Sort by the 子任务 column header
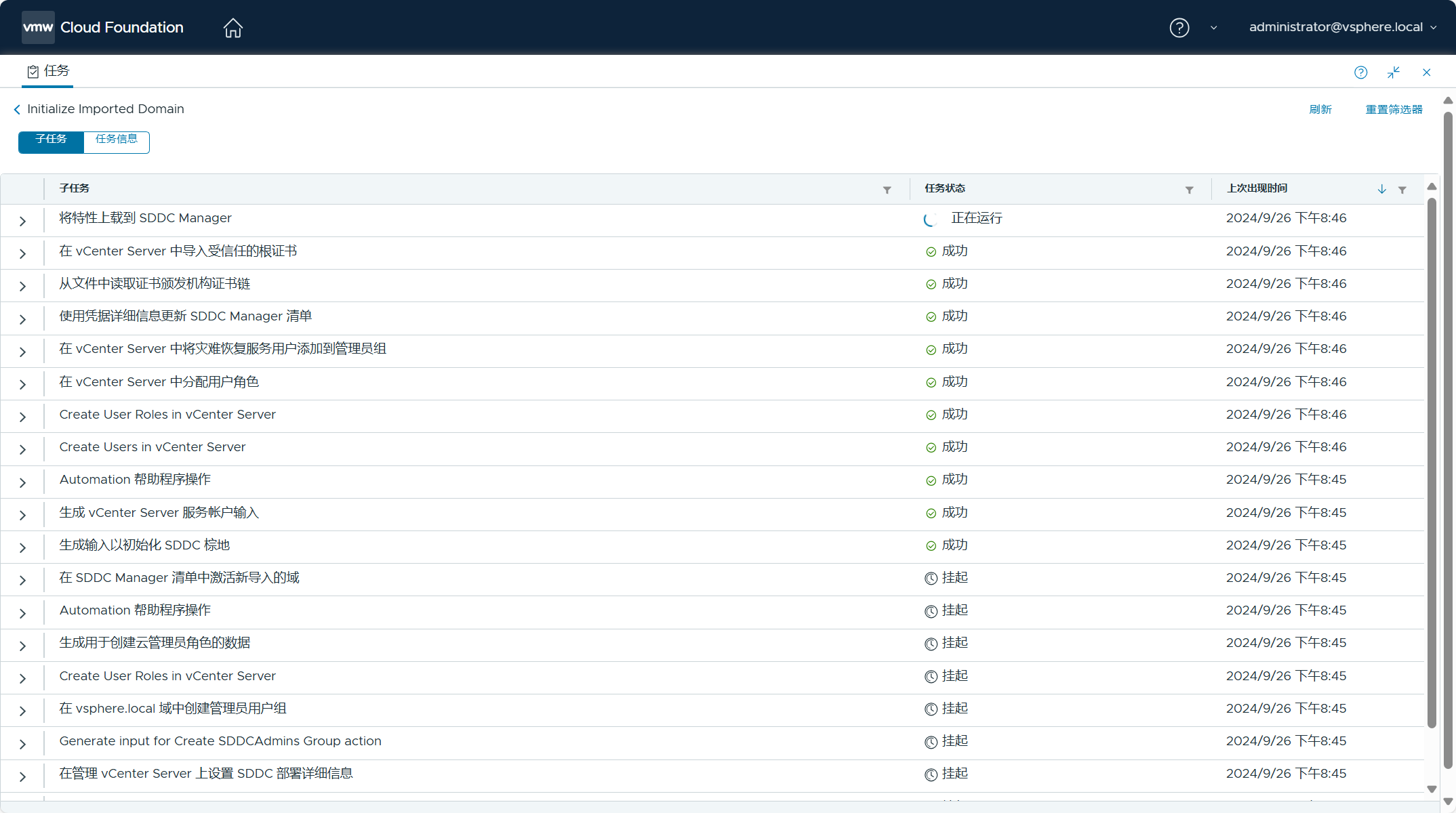The width and height of the screenshot is (1456, 813). coord(75,188)
